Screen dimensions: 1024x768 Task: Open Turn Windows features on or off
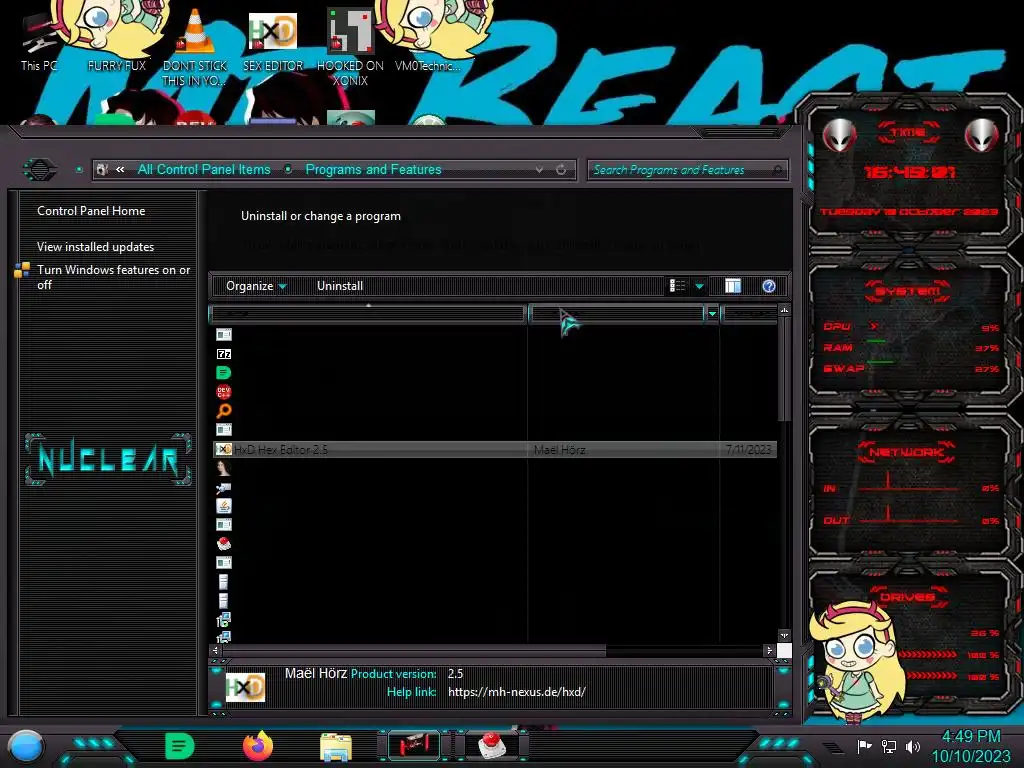(113, 277)
